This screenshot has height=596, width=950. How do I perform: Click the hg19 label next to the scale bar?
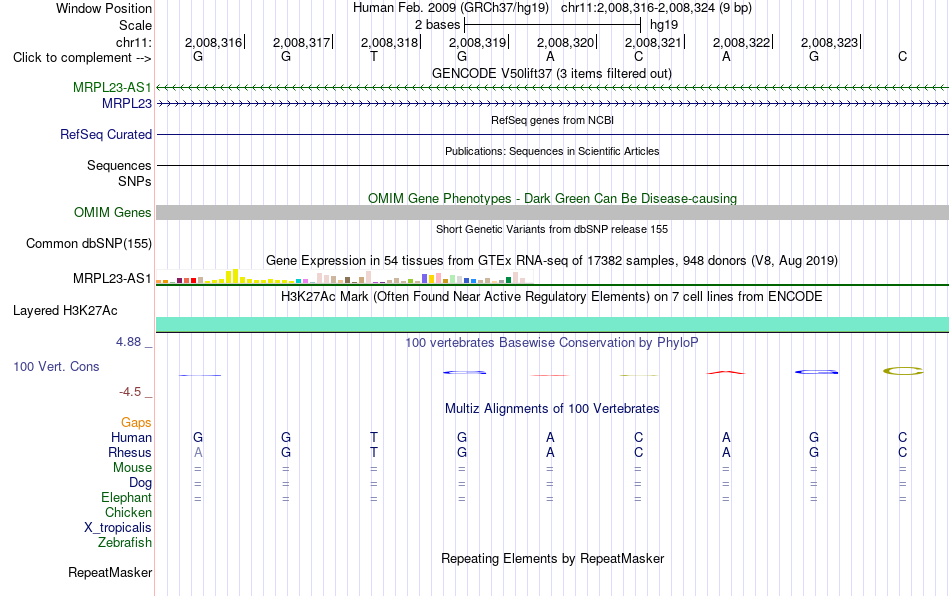(663, 25)
